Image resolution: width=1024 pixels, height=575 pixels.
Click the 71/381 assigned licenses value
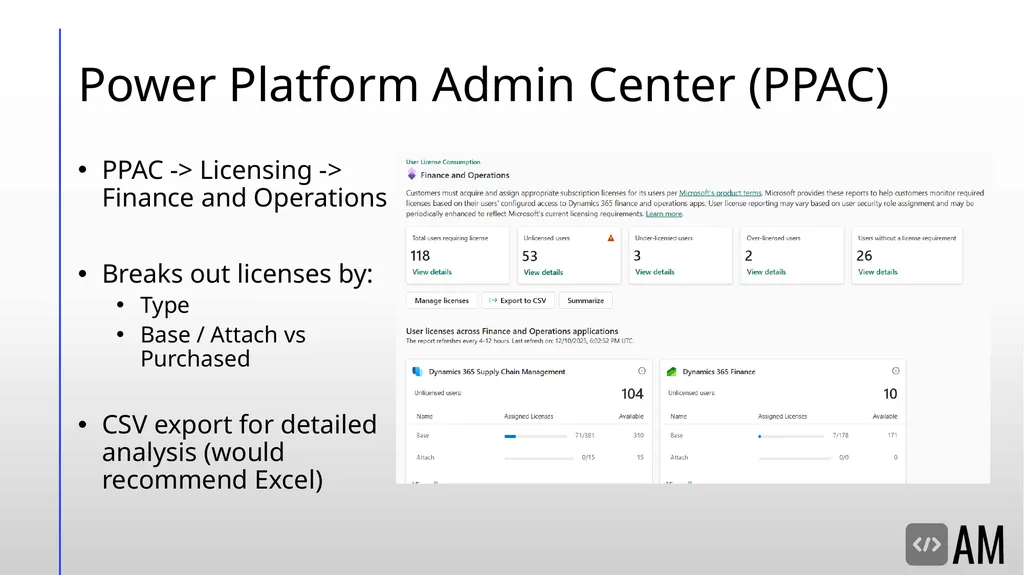584,435
